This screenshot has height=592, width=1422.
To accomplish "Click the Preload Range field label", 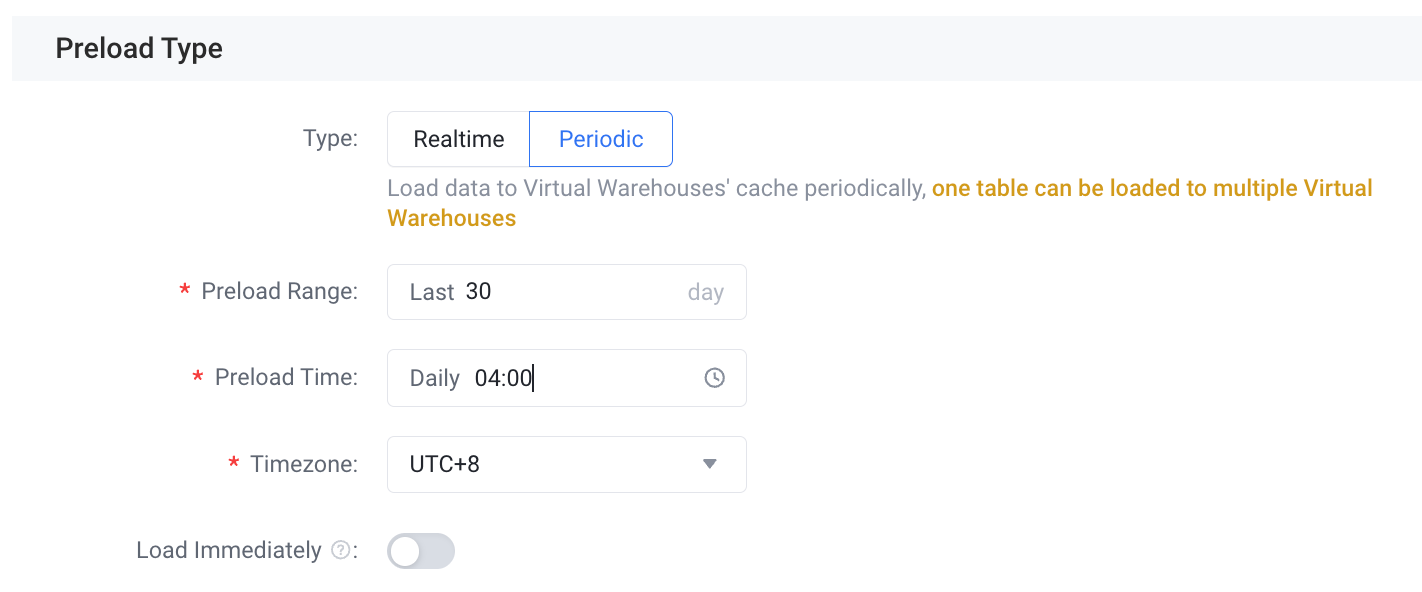I will click(279, 291).
